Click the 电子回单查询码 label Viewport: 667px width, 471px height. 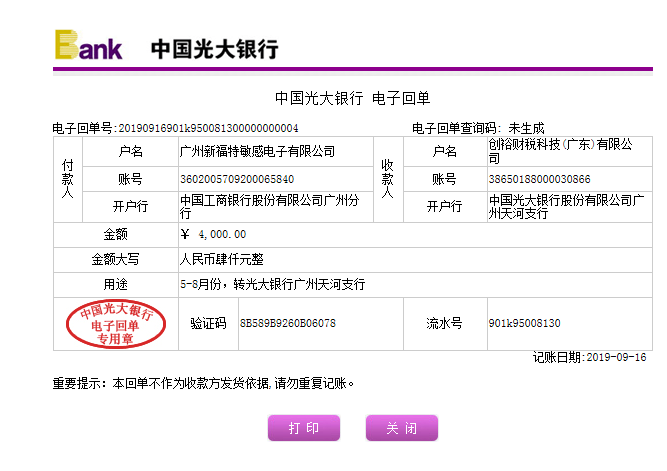(456, 128)
